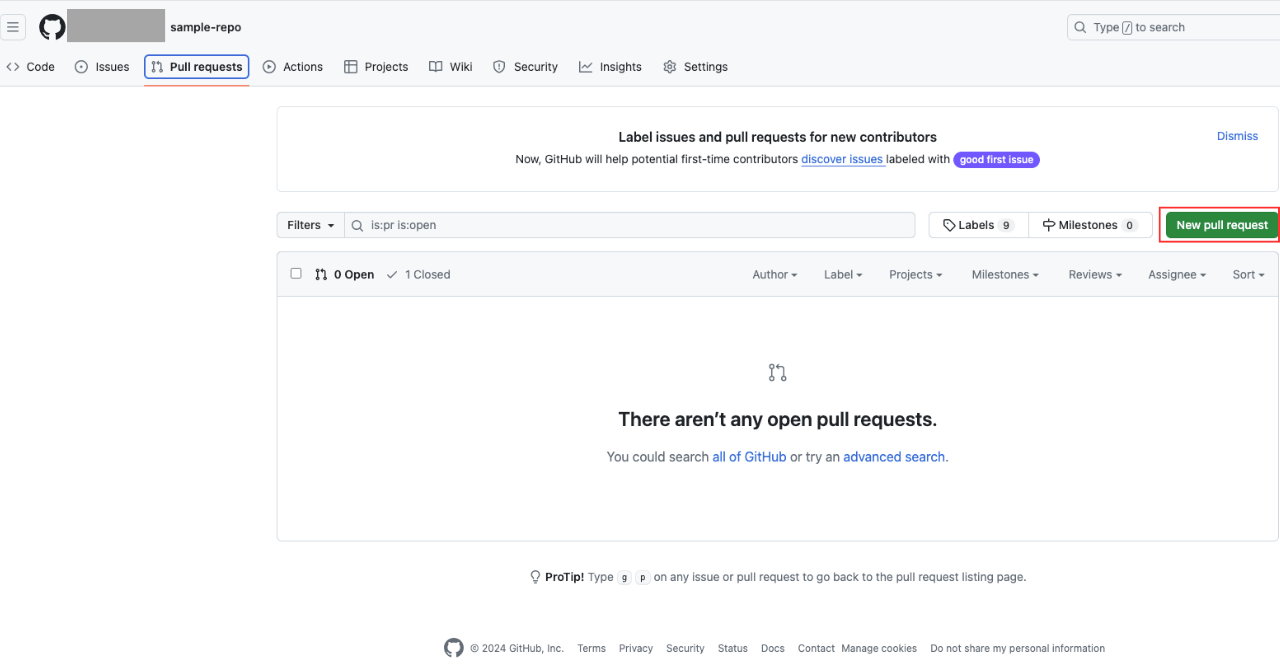Screen dimensions: 1280x670
Task: Open the footer Terms link
Action: tap(591, 648)
